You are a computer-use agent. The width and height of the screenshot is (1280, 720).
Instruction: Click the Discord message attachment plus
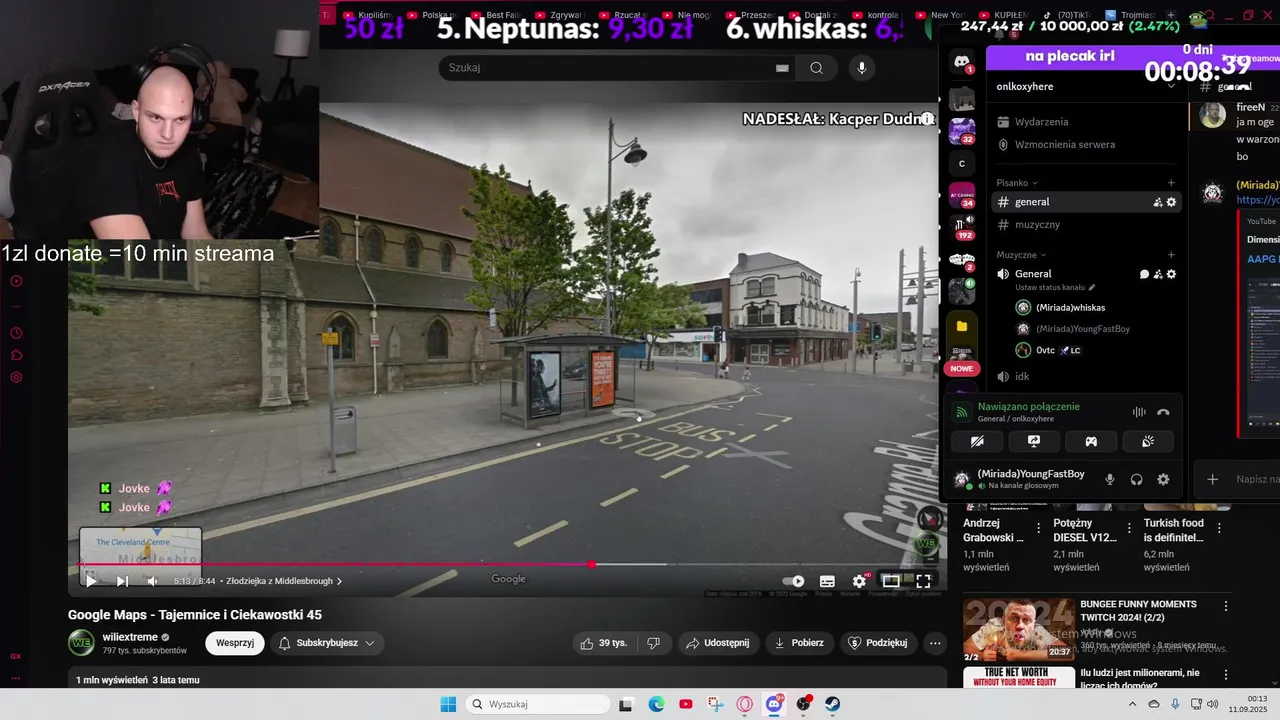click(x=1212, y=480)
